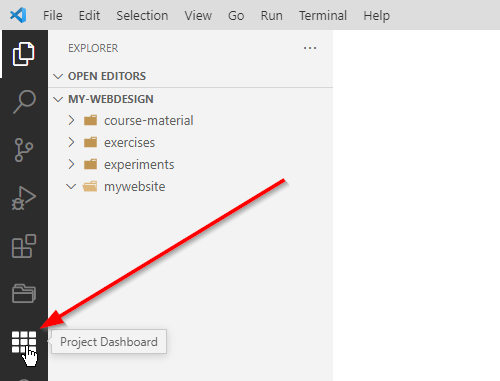The width and height of the screenshot is (500, 381).
Task: Open the Terminal menu
Action: [323, 16]
